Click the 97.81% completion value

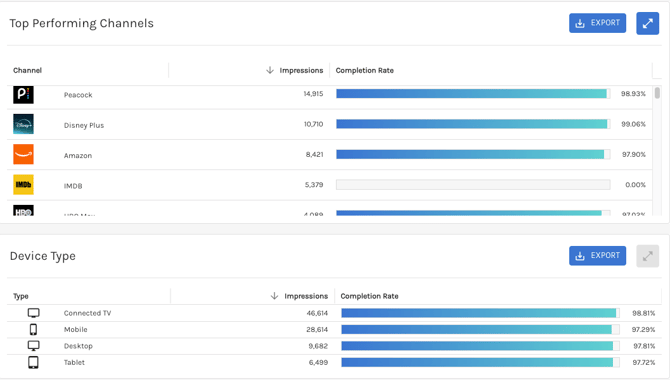pos(644,346)
